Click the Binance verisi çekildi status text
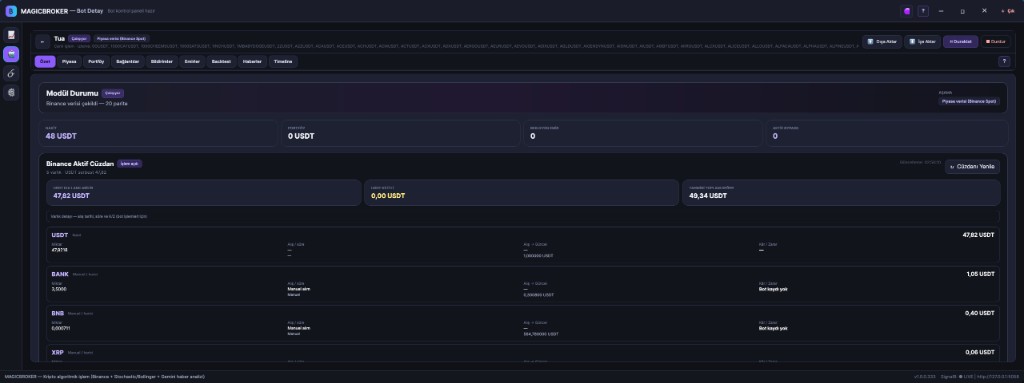The image size is (1024, 383). point(87,103)
